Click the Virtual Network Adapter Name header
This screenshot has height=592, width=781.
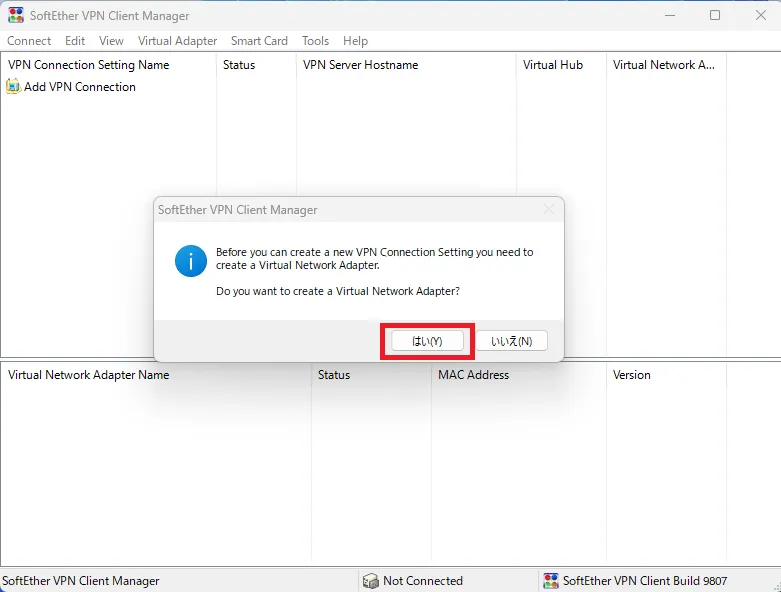(156, 375)
